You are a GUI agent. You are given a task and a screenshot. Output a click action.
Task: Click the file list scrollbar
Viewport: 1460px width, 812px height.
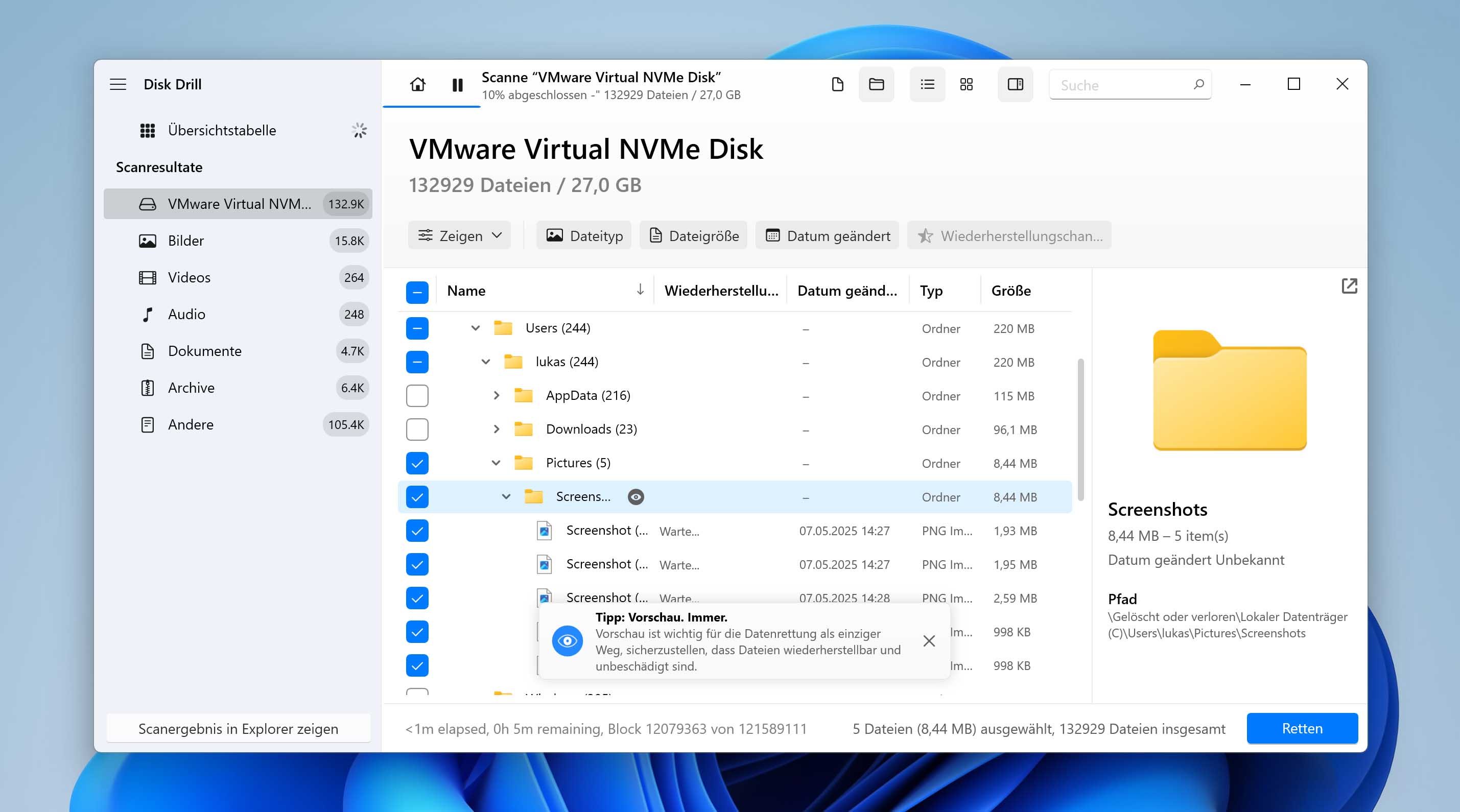pos(1080,429)
